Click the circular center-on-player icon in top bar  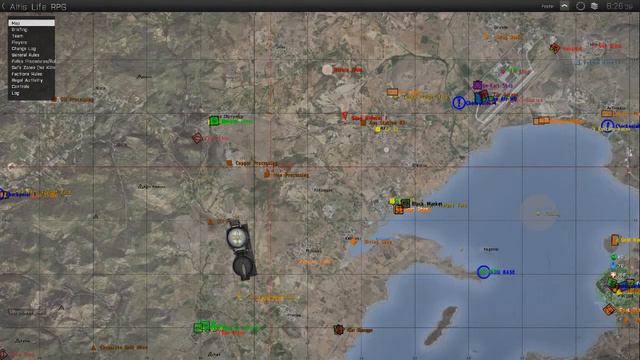pos(580,6)
